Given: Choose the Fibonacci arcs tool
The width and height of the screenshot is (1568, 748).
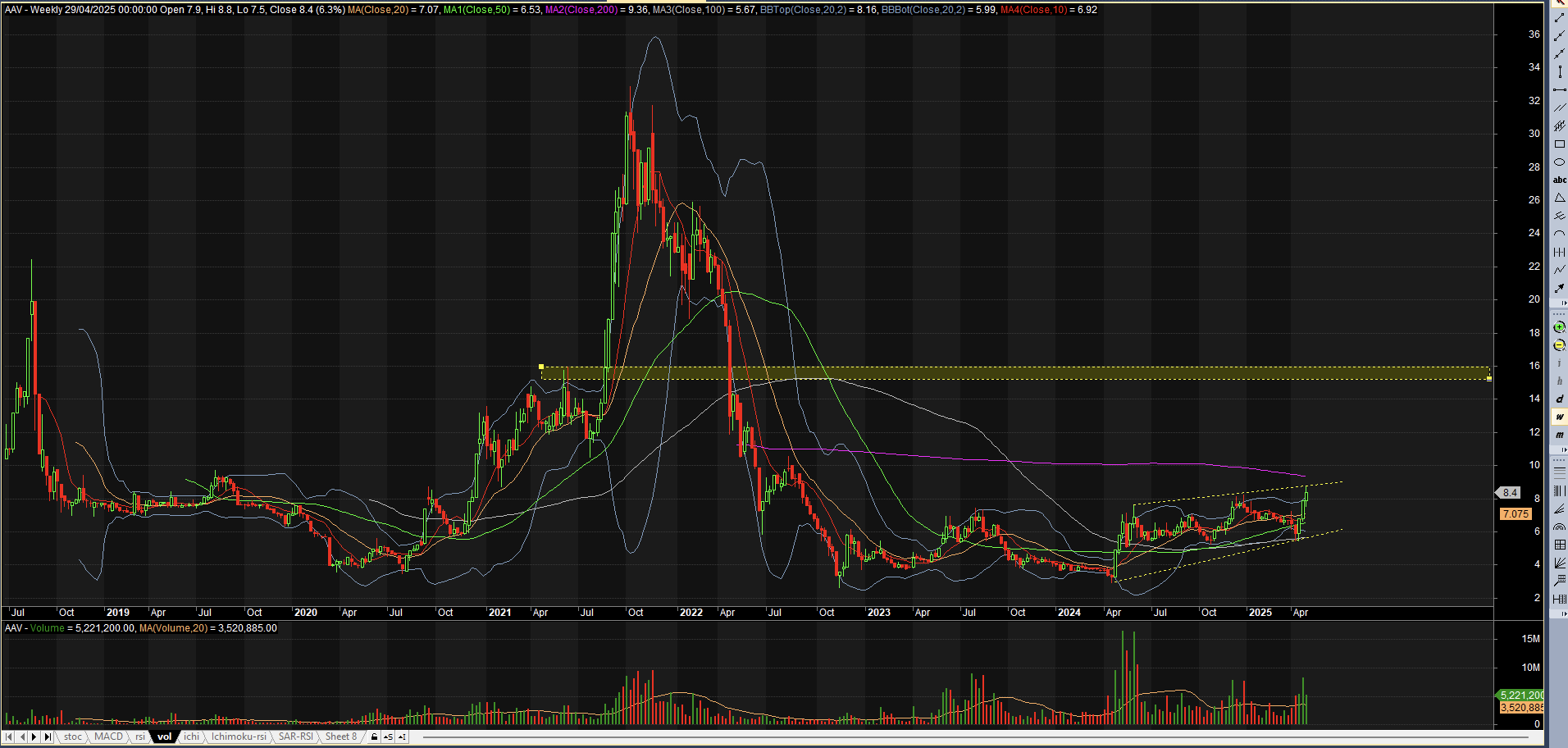Looking at the screenshot, I should tap(1559, 527).
